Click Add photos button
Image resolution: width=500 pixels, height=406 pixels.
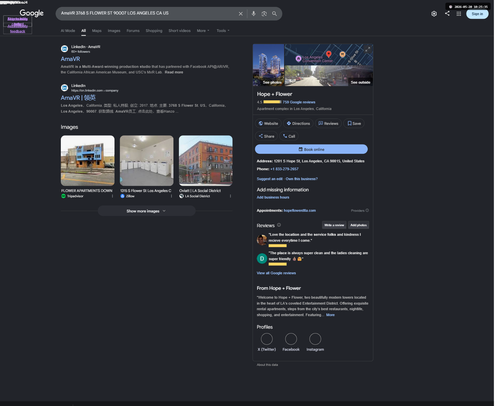358,225
